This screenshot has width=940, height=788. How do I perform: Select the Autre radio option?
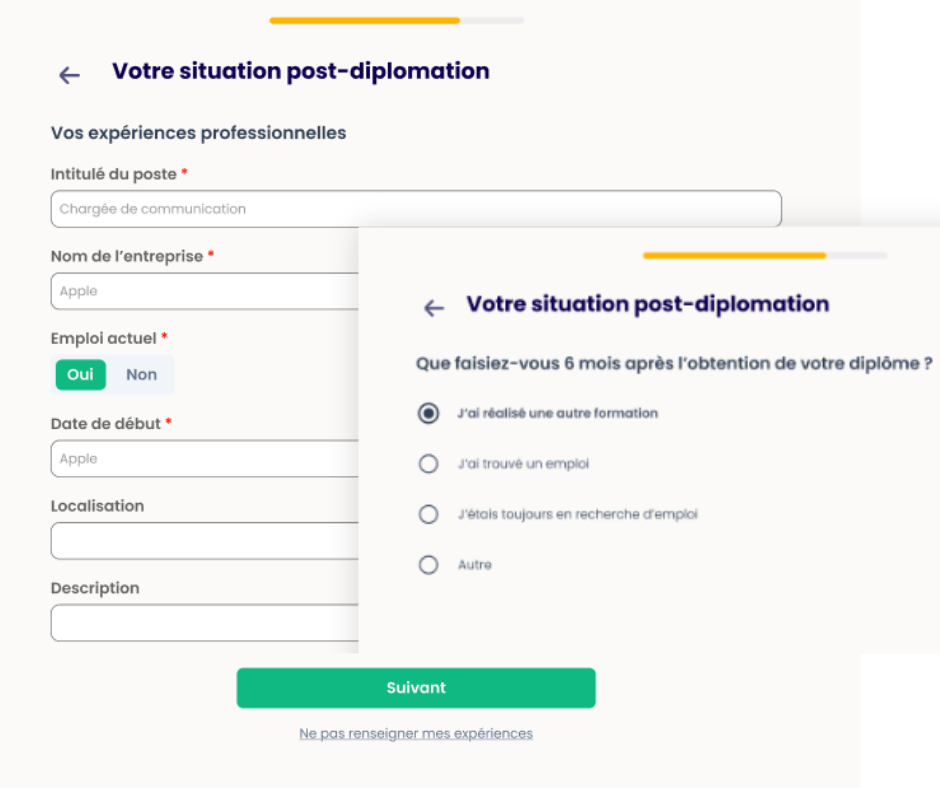pyautogui.click(x=429, y=565)
